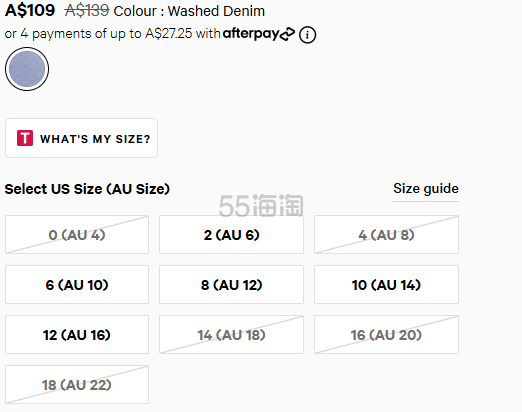Click sold-out size 18 (AU 22)

point(77,385)
